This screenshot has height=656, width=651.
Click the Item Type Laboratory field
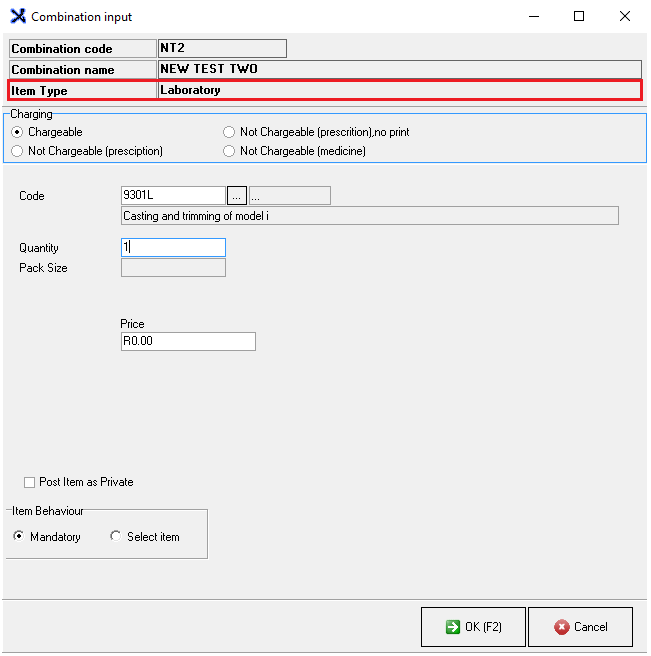point(398,90)
